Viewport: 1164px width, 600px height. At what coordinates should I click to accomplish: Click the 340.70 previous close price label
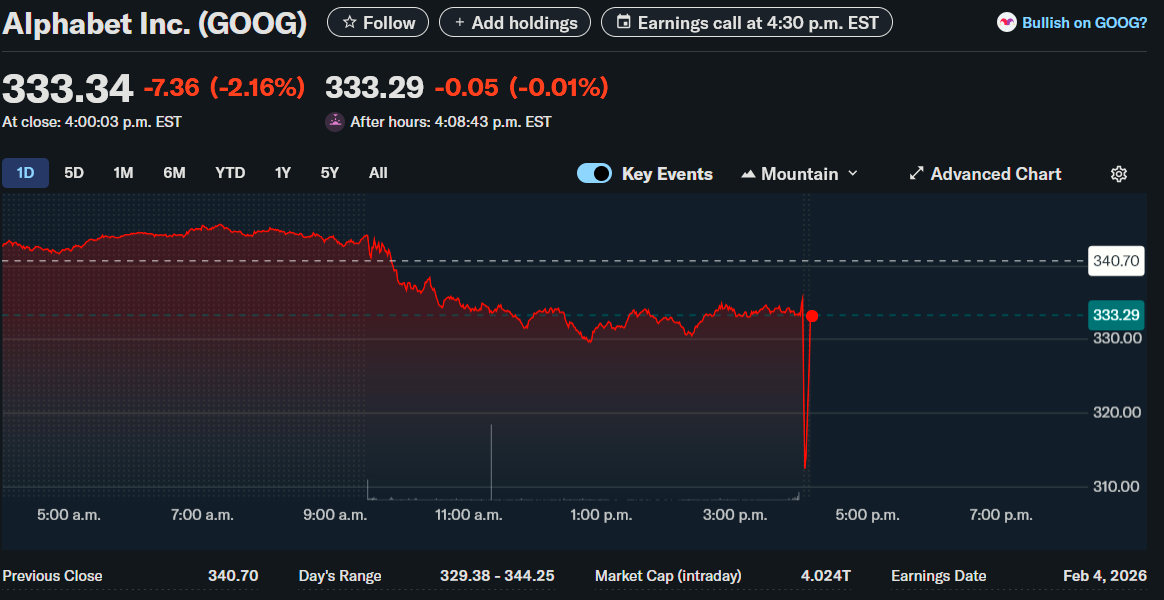[1116, 261]
